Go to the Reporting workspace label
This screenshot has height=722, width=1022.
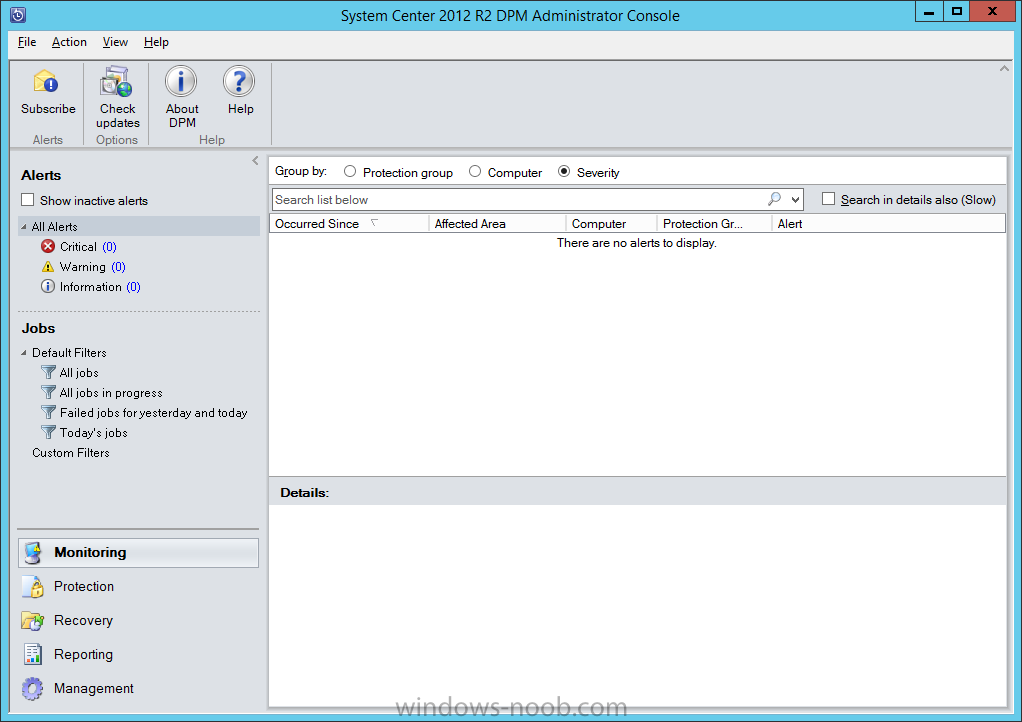(x=83, y=654)
